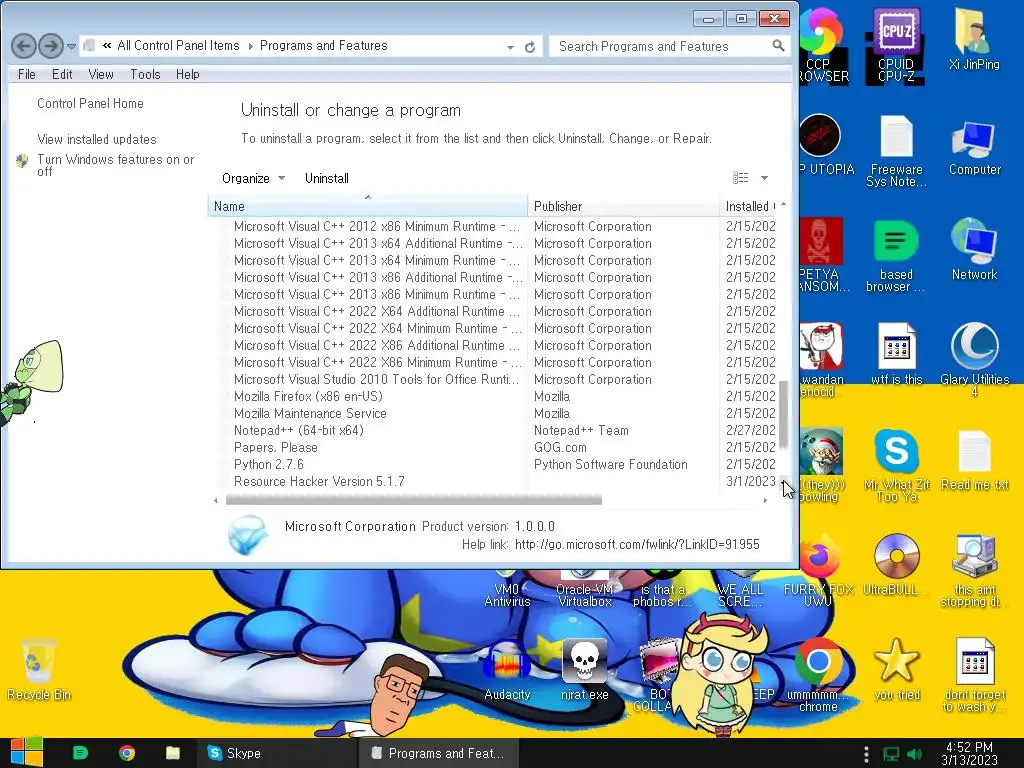This screenshot has height=768, width=1024.
Task: Click the taskbar volume speaker icon
Action: pyautogui.click(x=914, y=754)
